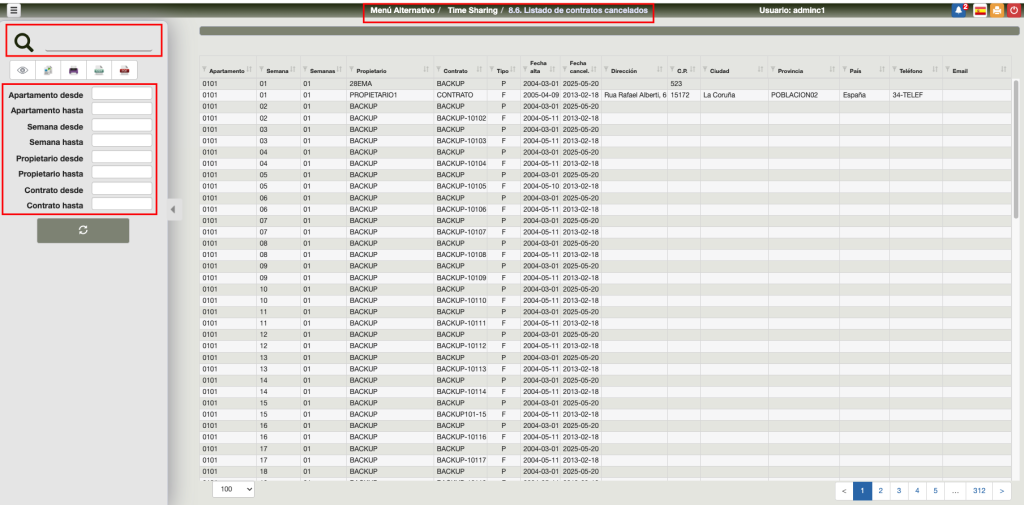
Task: Change language using the Spanish flag icon
Action: (x=980, y=10)
